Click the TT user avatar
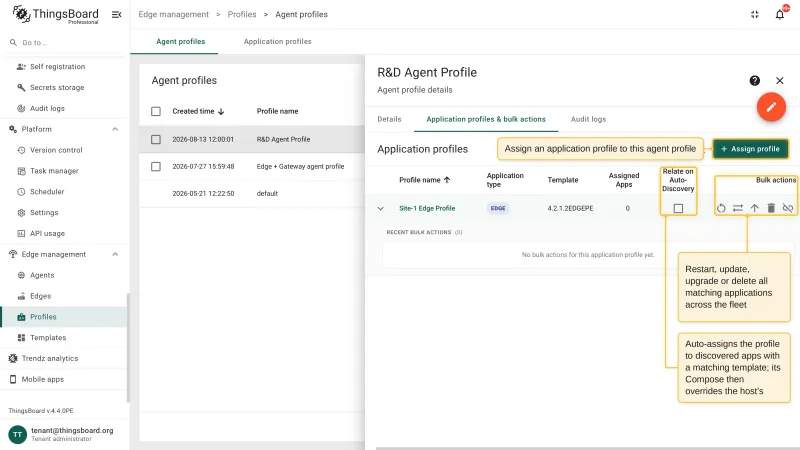Screen dimensions: 800x450 coord(17,434)
